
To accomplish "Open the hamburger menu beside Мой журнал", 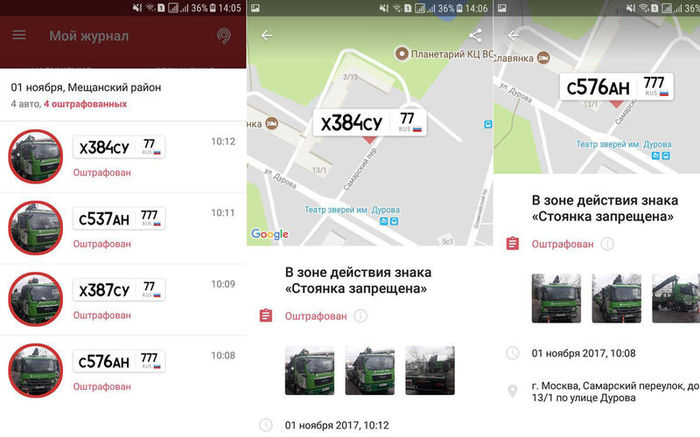I will click(19, 36).
